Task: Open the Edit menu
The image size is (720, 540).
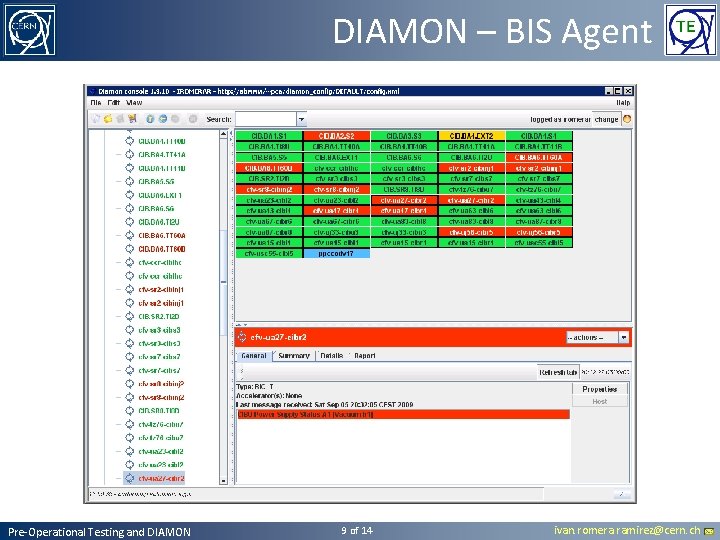Action: pyautogui.click(x=113, y=102)
